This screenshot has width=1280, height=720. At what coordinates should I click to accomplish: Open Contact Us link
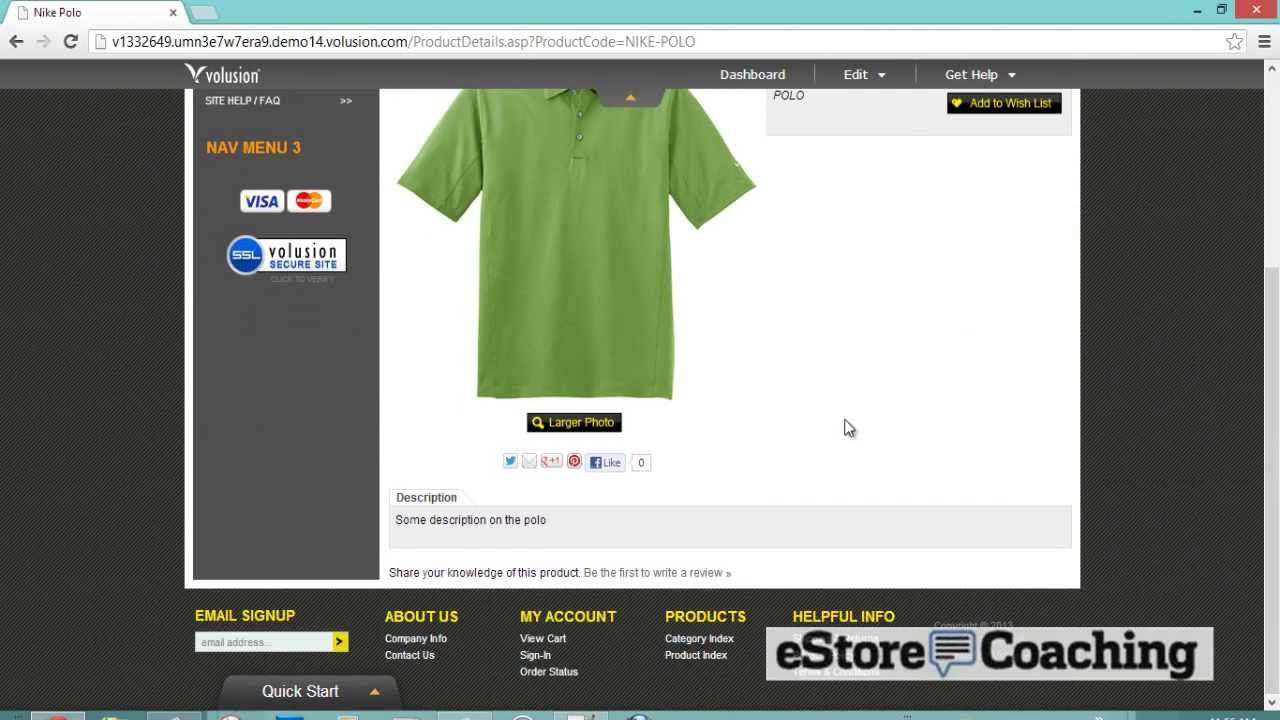point(410,655)
